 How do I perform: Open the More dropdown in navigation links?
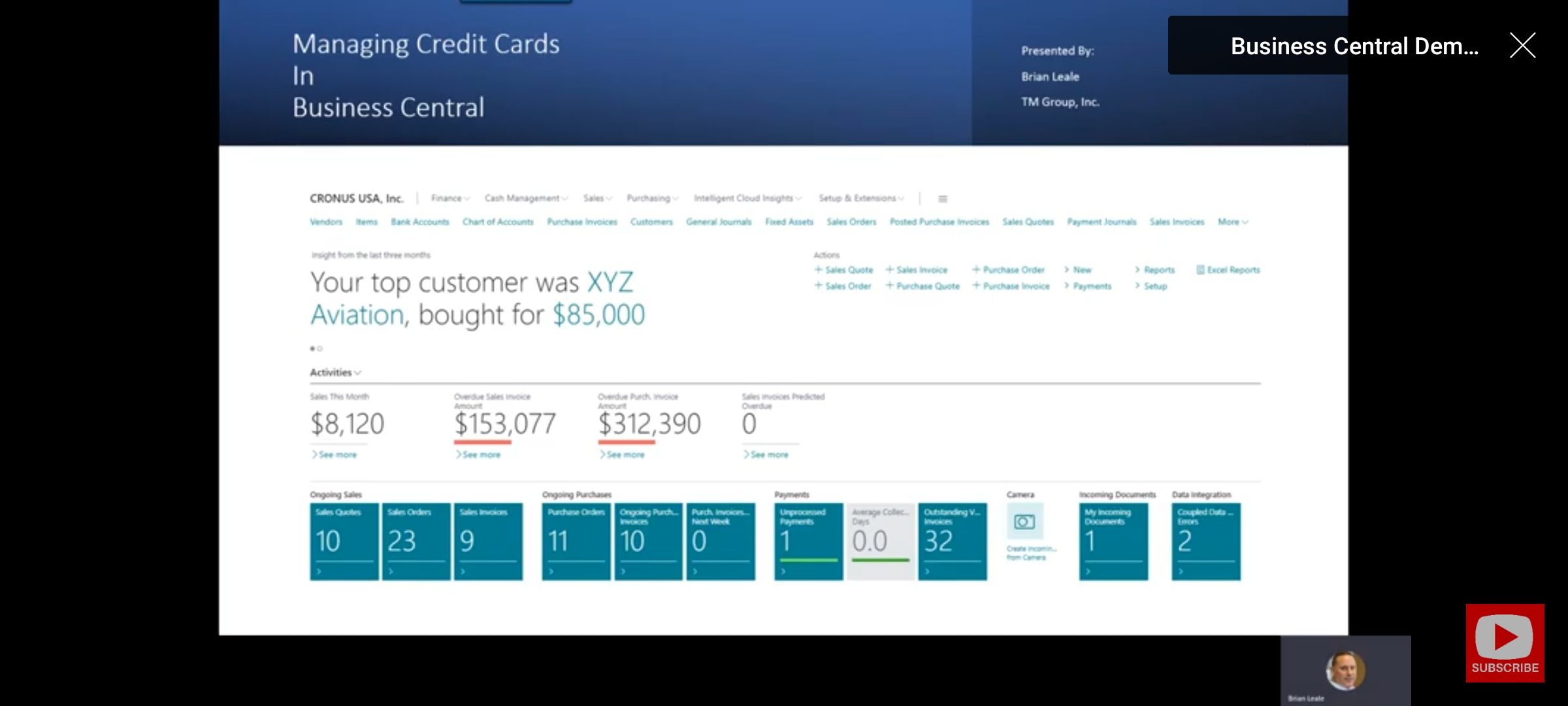pos(1233,222)
